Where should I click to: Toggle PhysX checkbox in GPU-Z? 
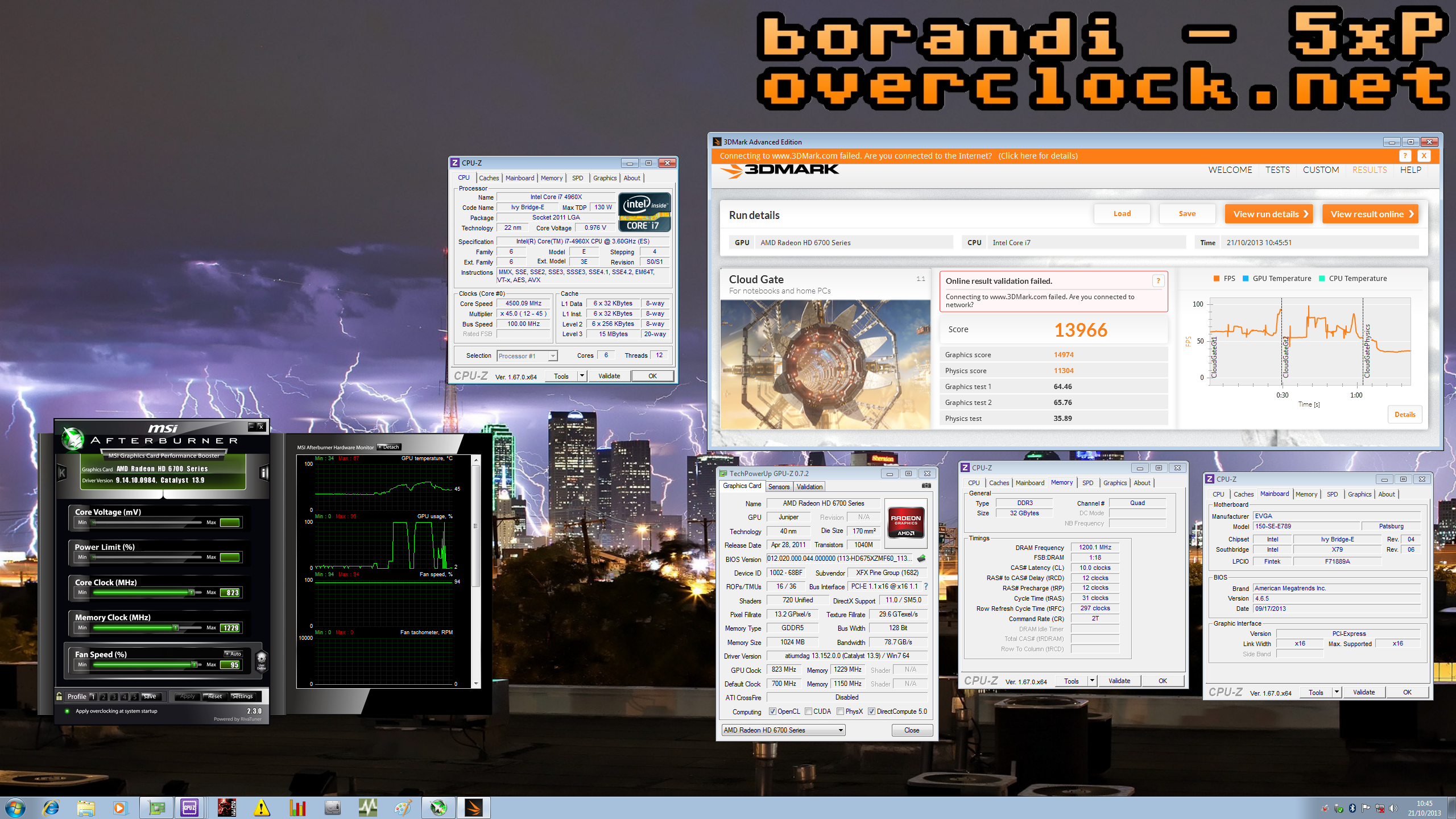840,712
